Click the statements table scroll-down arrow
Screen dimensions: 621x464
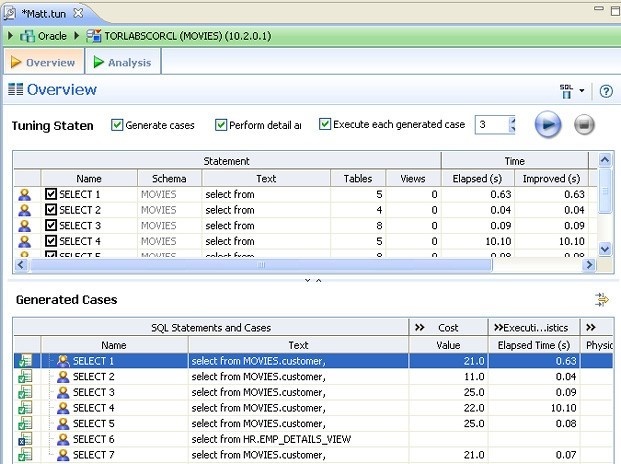coord(605,249)
